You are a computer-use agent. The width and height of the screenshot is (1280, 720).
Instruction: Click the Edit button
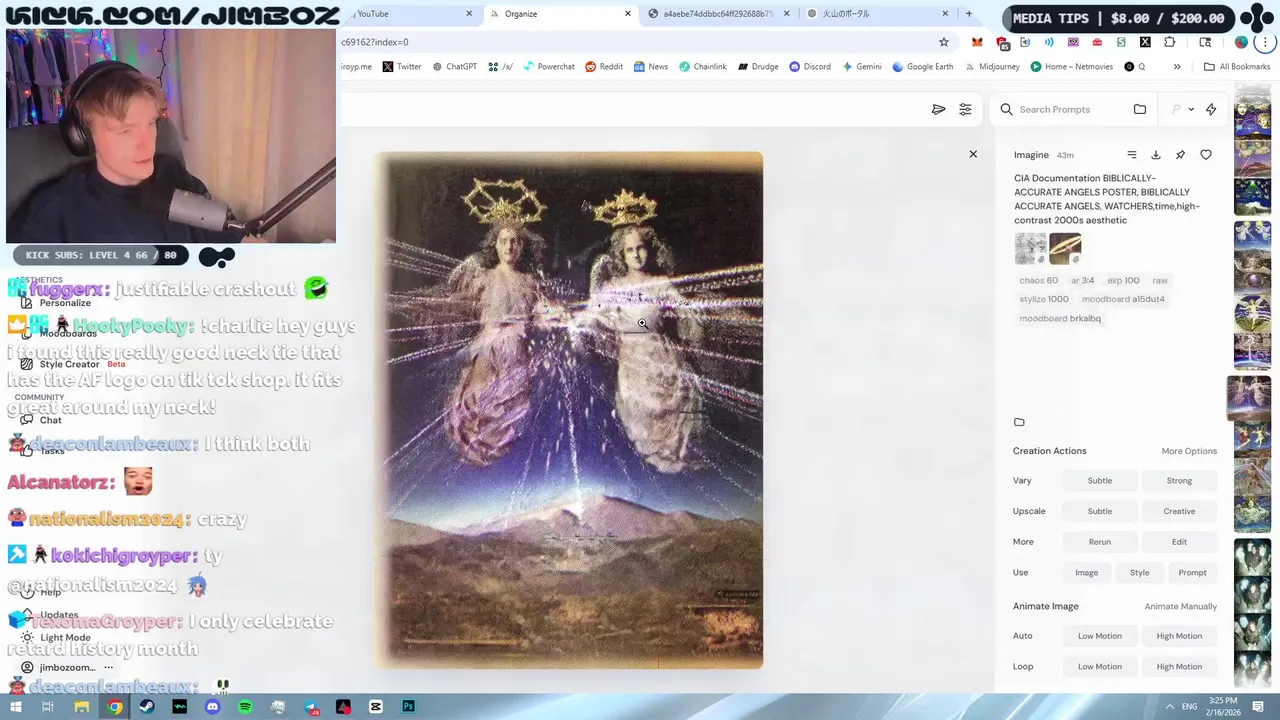[1179, 542]
